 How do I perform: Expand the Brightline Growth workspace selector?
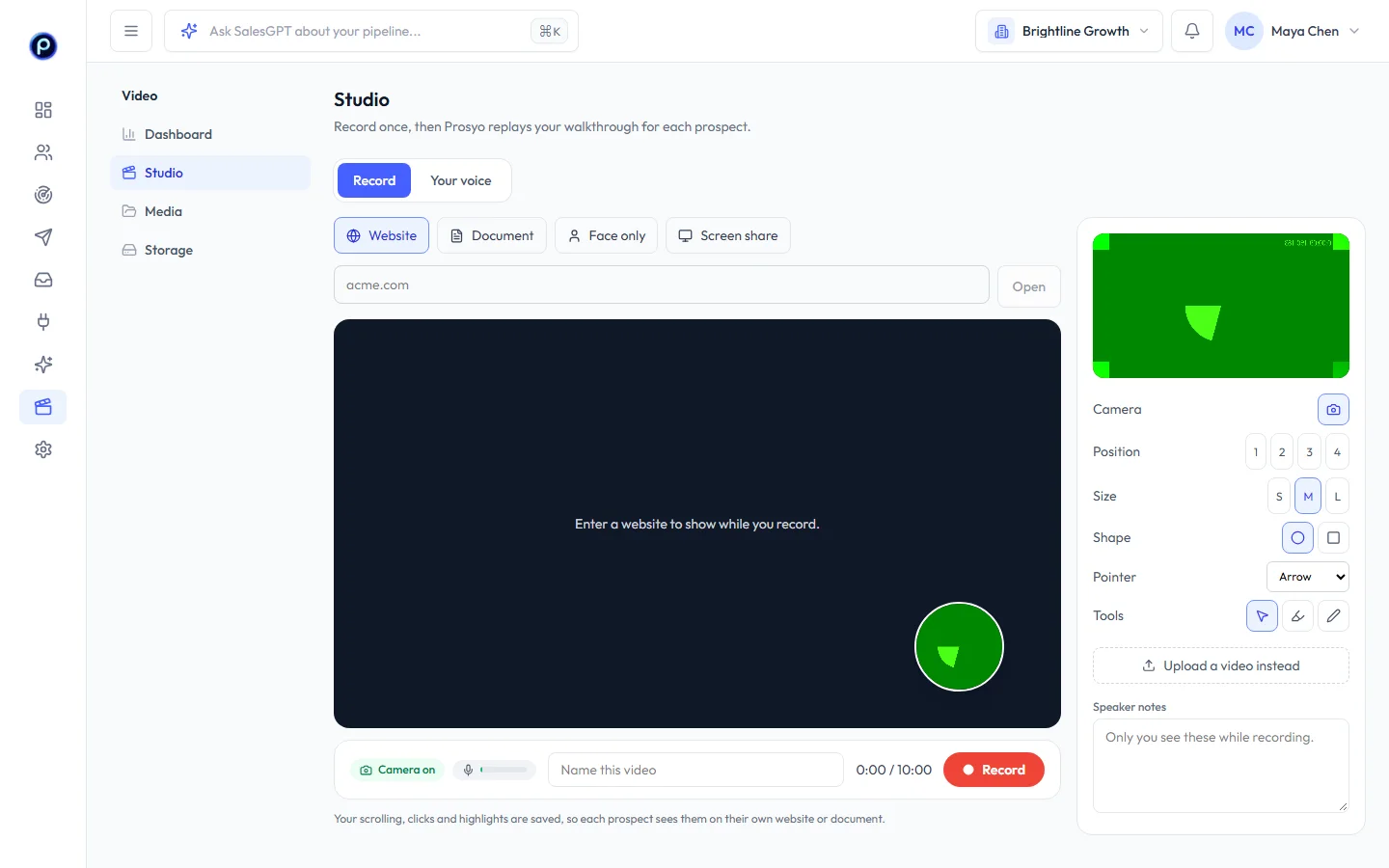pyautogui.click(x=1069, y=31)
